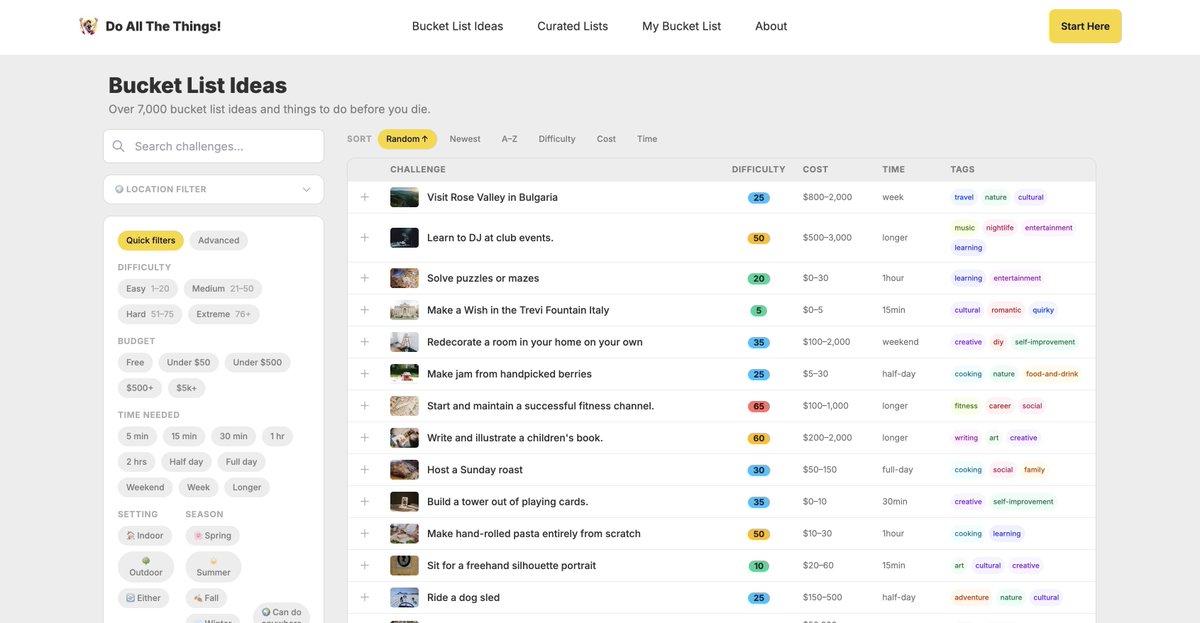Click the adventure tag on dog sled row
The image size is (1200, 623).
pyautogui.click(x=971, y=598)
